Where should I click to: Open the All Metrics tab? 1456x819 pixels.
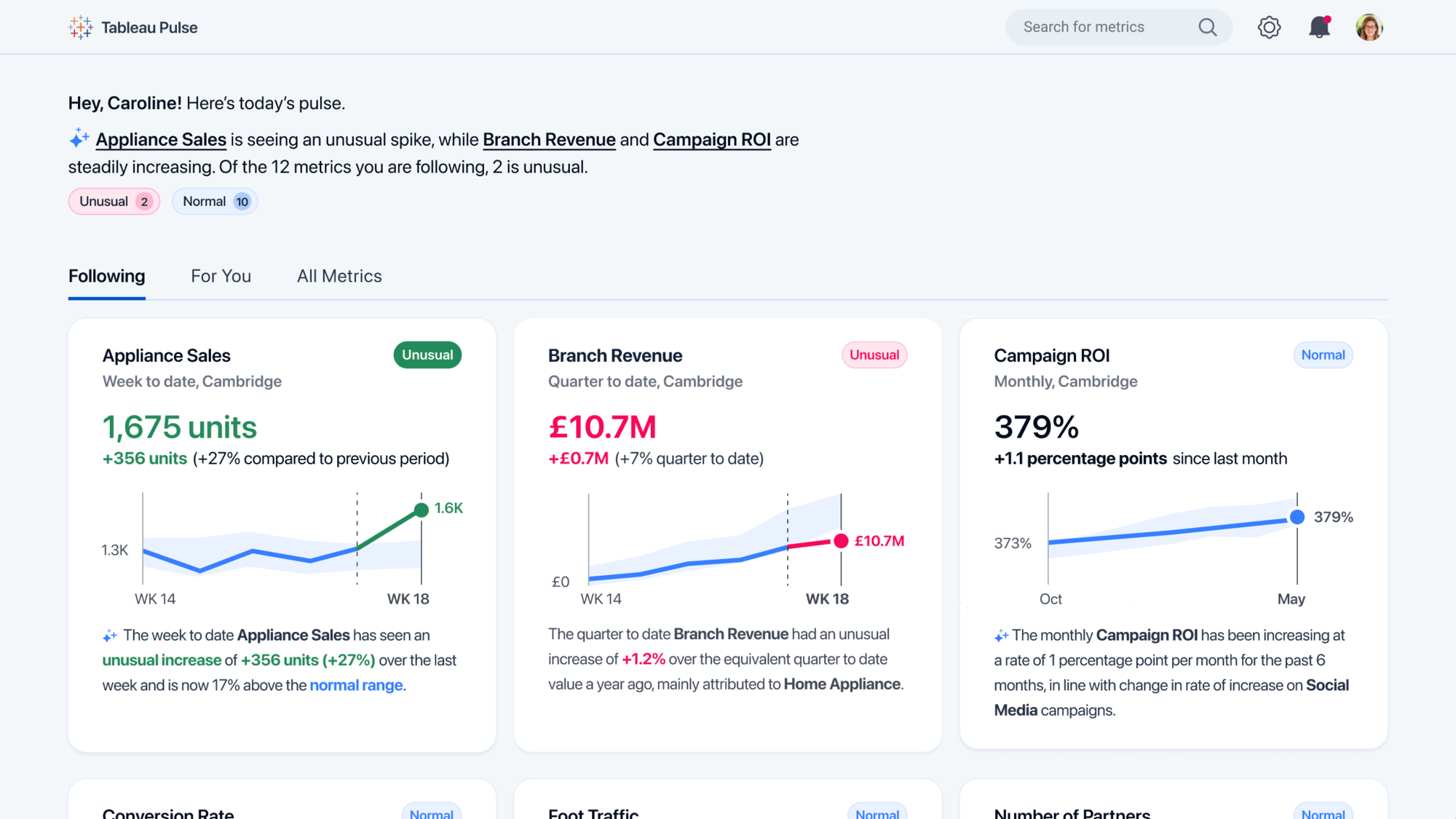(339, 276)
